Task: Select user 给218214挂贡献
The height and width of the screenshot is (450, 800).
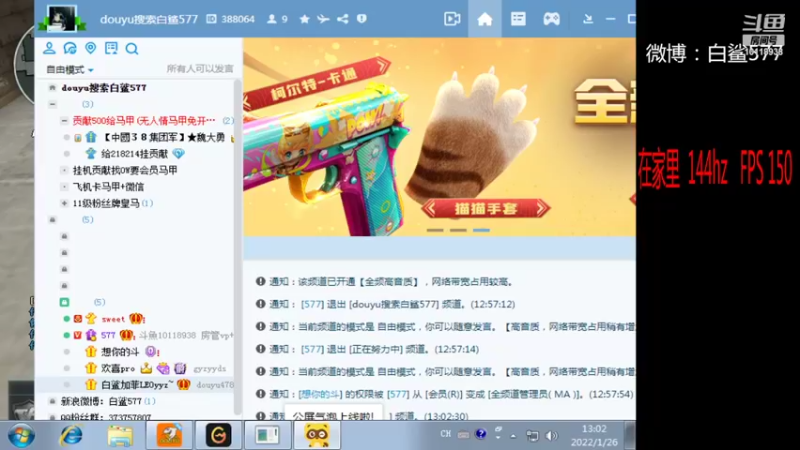Action: [134, 154]
